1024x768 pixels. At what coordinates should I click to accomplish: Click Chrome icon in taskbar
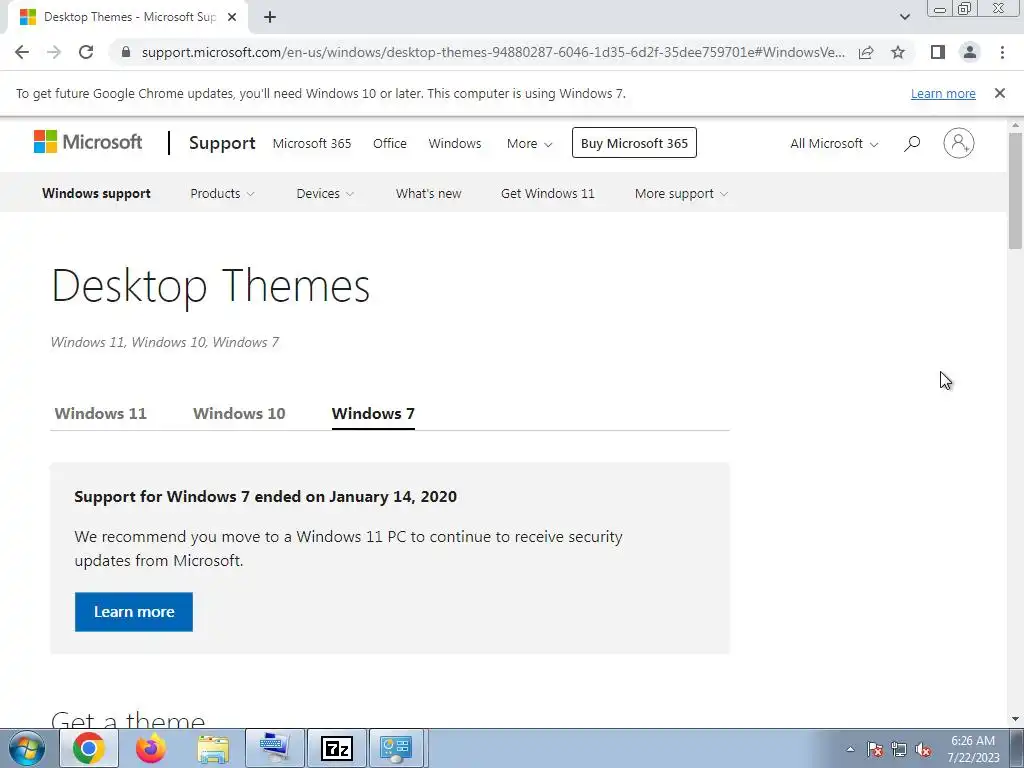point(89,748)
